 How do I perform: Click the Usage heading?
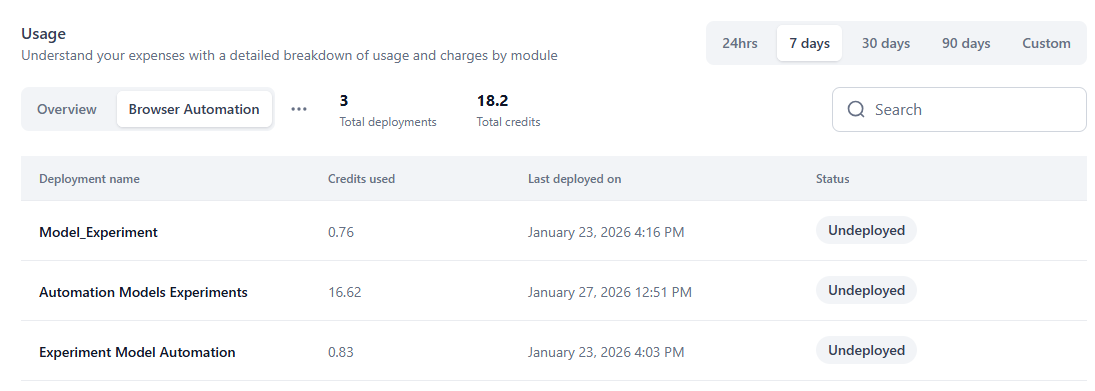43,34
